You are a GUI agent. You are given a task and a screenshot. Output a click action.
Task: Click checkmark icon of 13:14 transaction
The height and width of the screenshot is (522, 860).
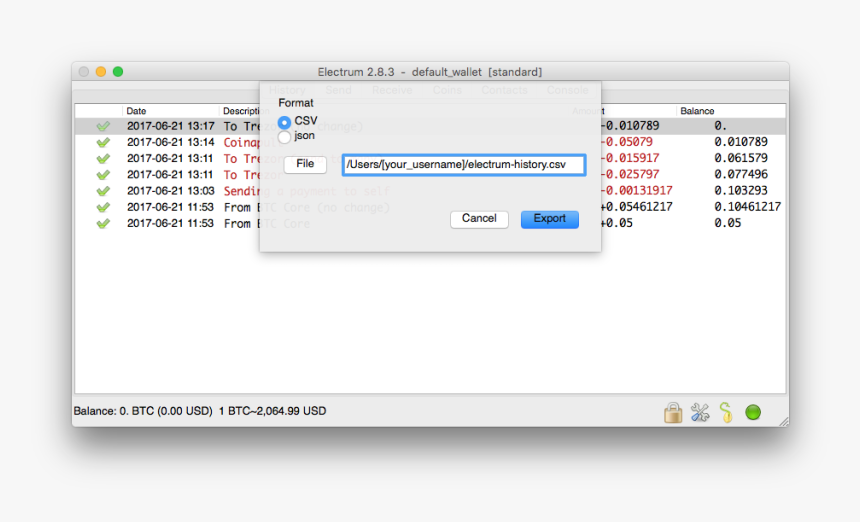(103, 143)
